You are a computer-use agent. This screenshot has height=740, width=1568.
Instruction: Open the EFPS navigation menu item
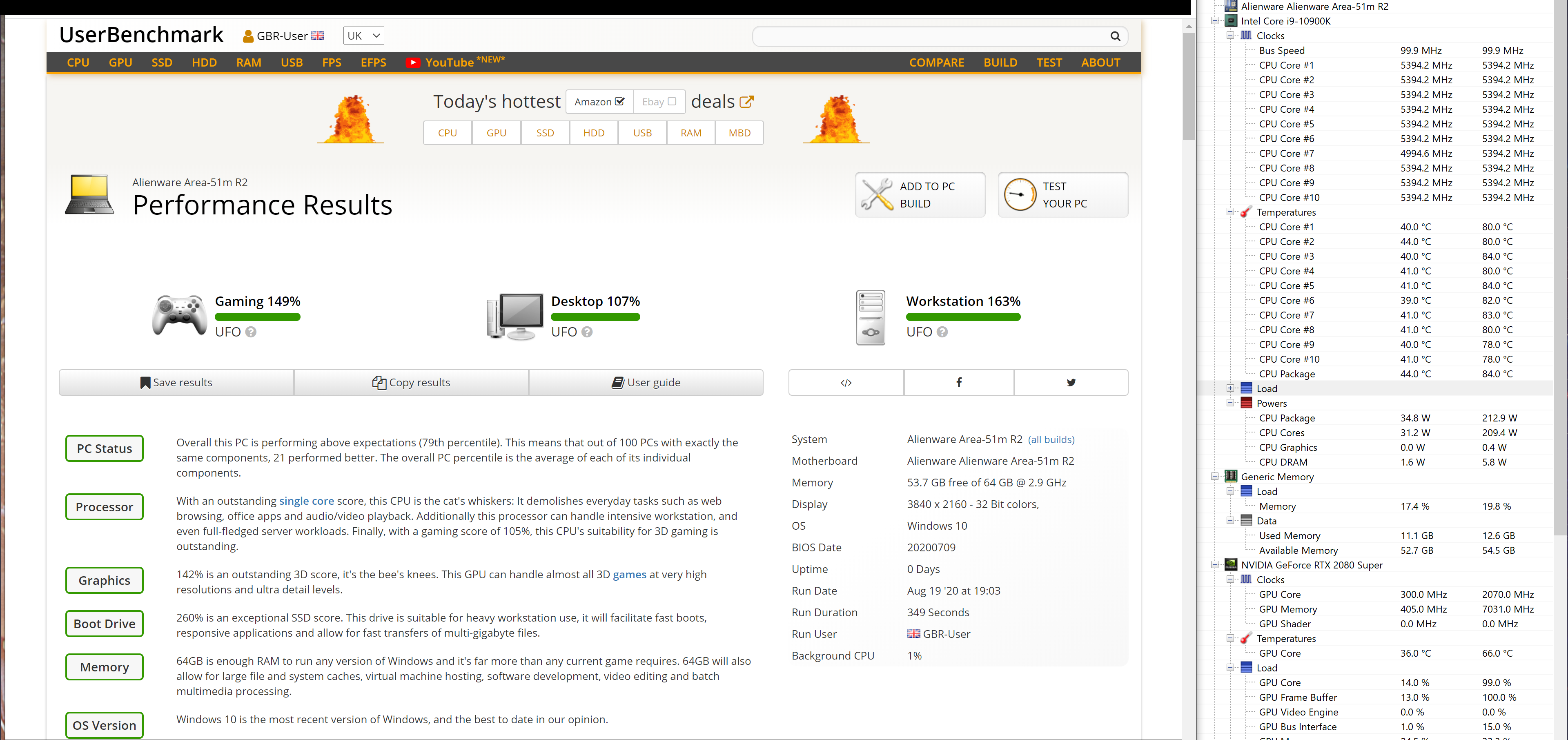click(373, 62)
